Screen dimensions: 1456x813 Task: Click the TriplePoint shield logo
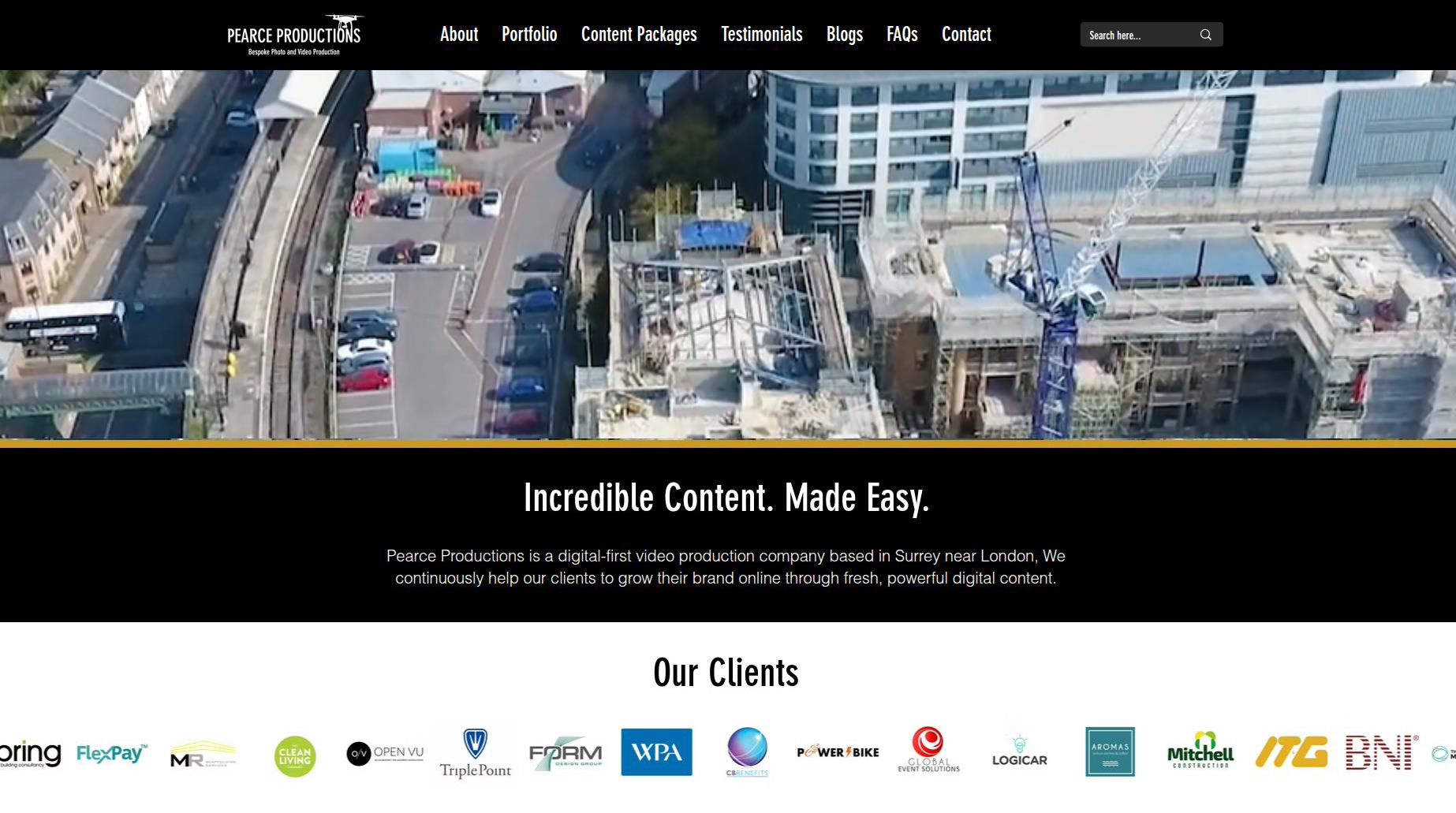[475, 753]
